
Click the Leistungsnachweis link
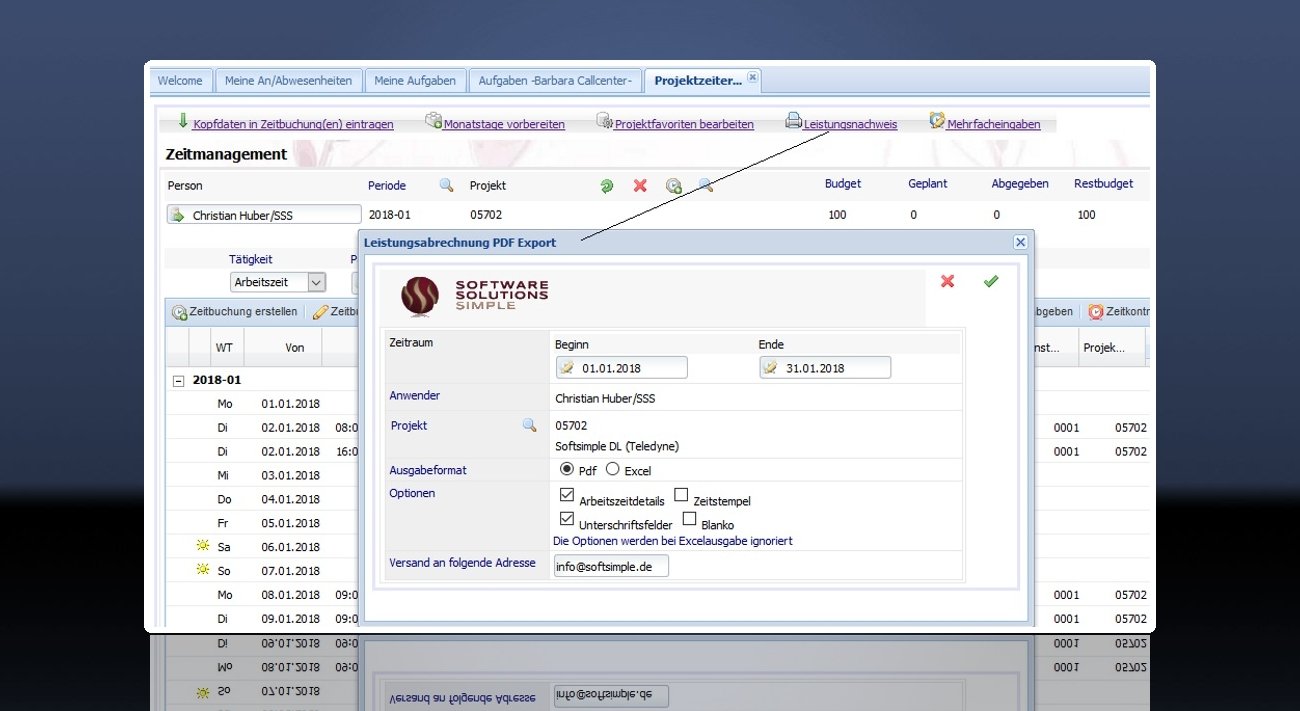click(850, 125)
